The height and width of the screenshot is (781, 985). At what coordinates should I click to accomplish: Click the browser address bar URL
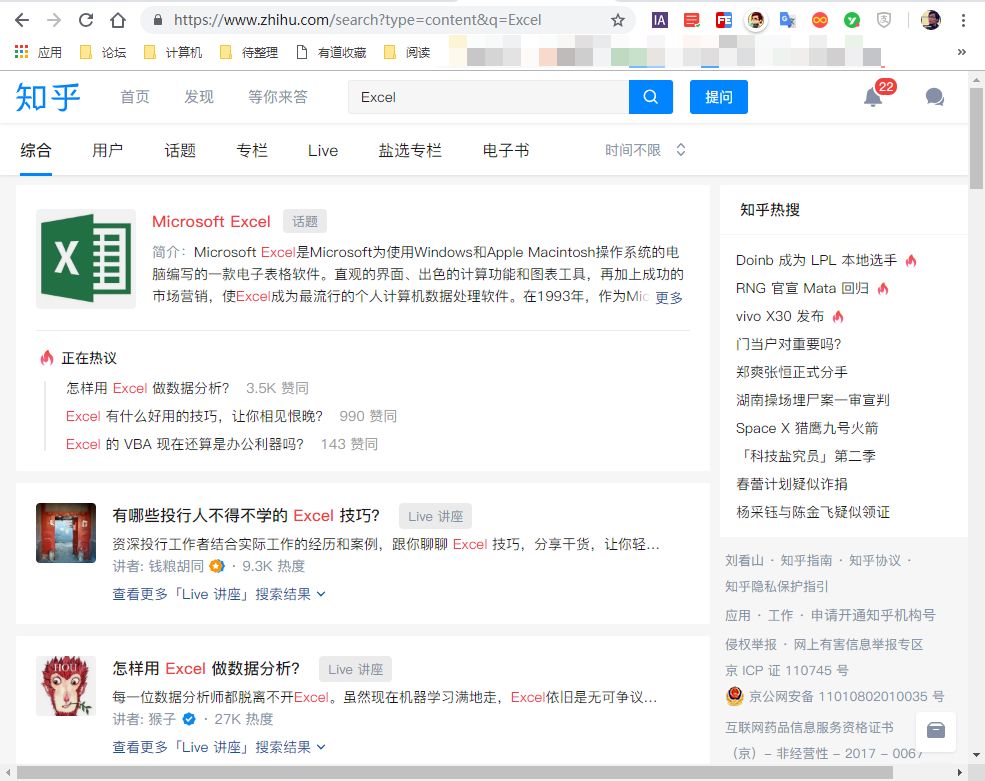357,20
